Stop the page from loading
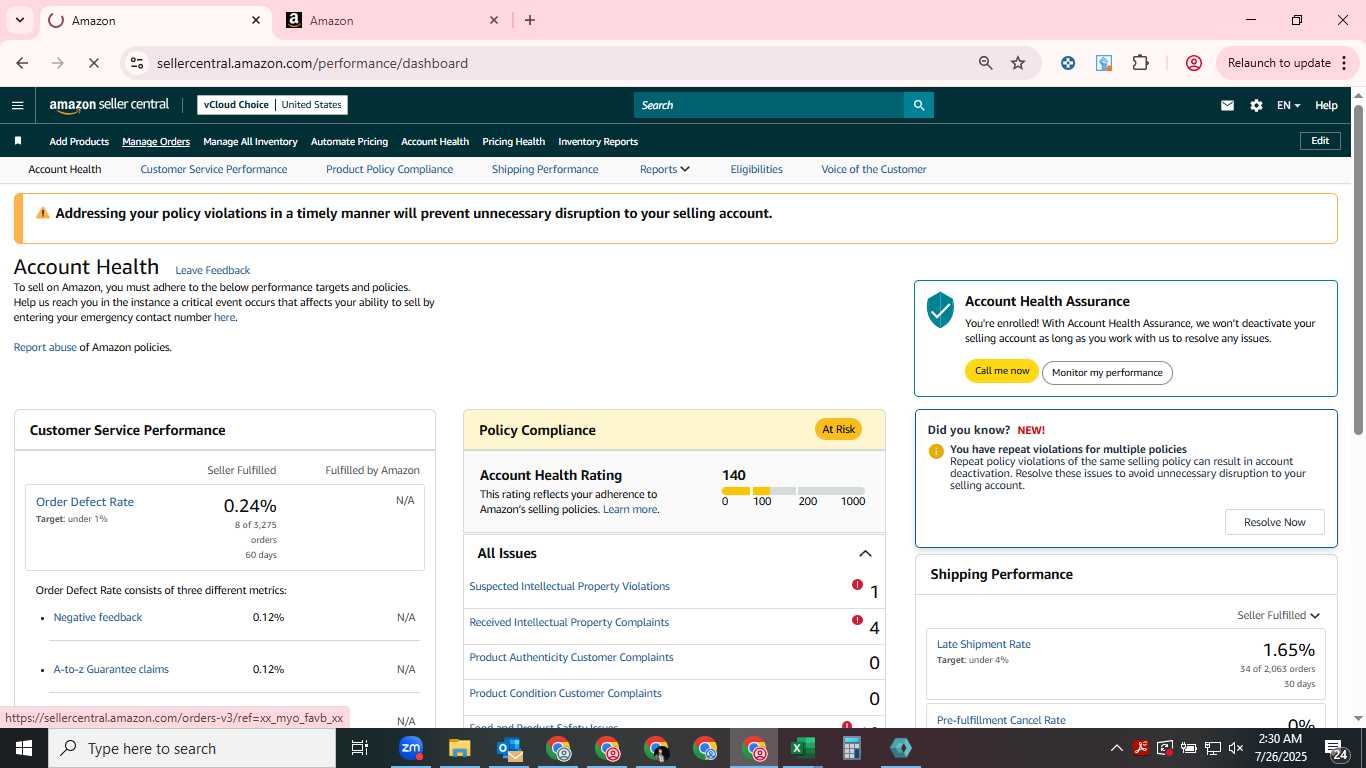Viewport: 1366px width, 768px height. 93,63
